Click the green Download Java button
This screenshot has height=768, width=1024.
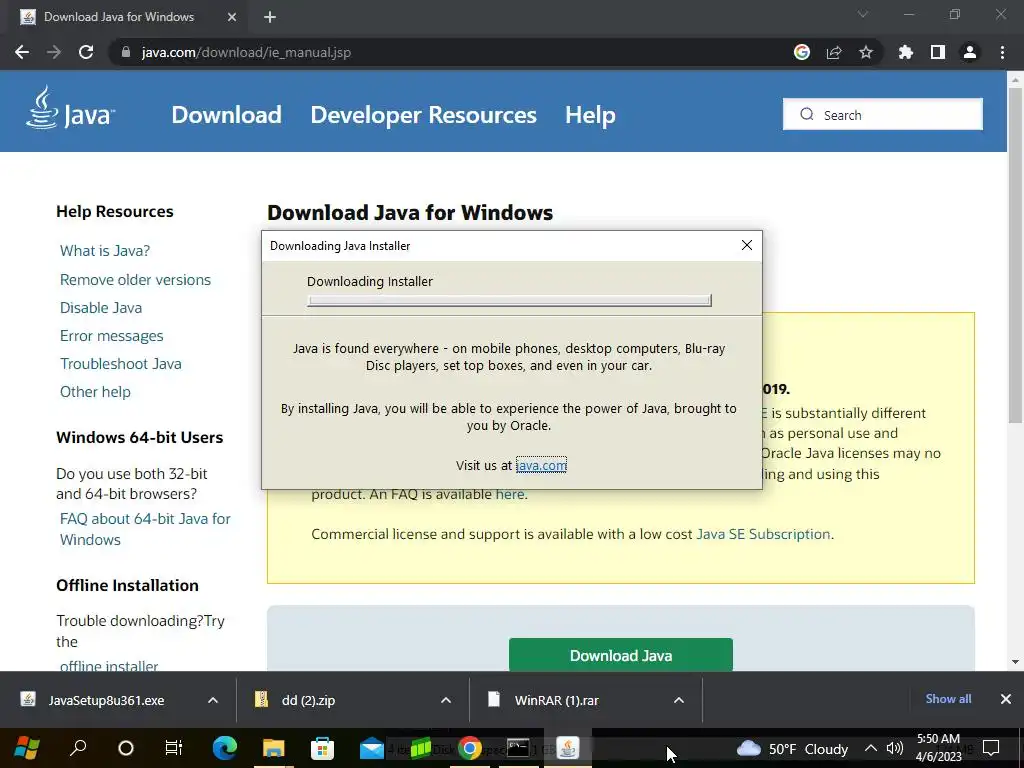(x=620, y=655)
